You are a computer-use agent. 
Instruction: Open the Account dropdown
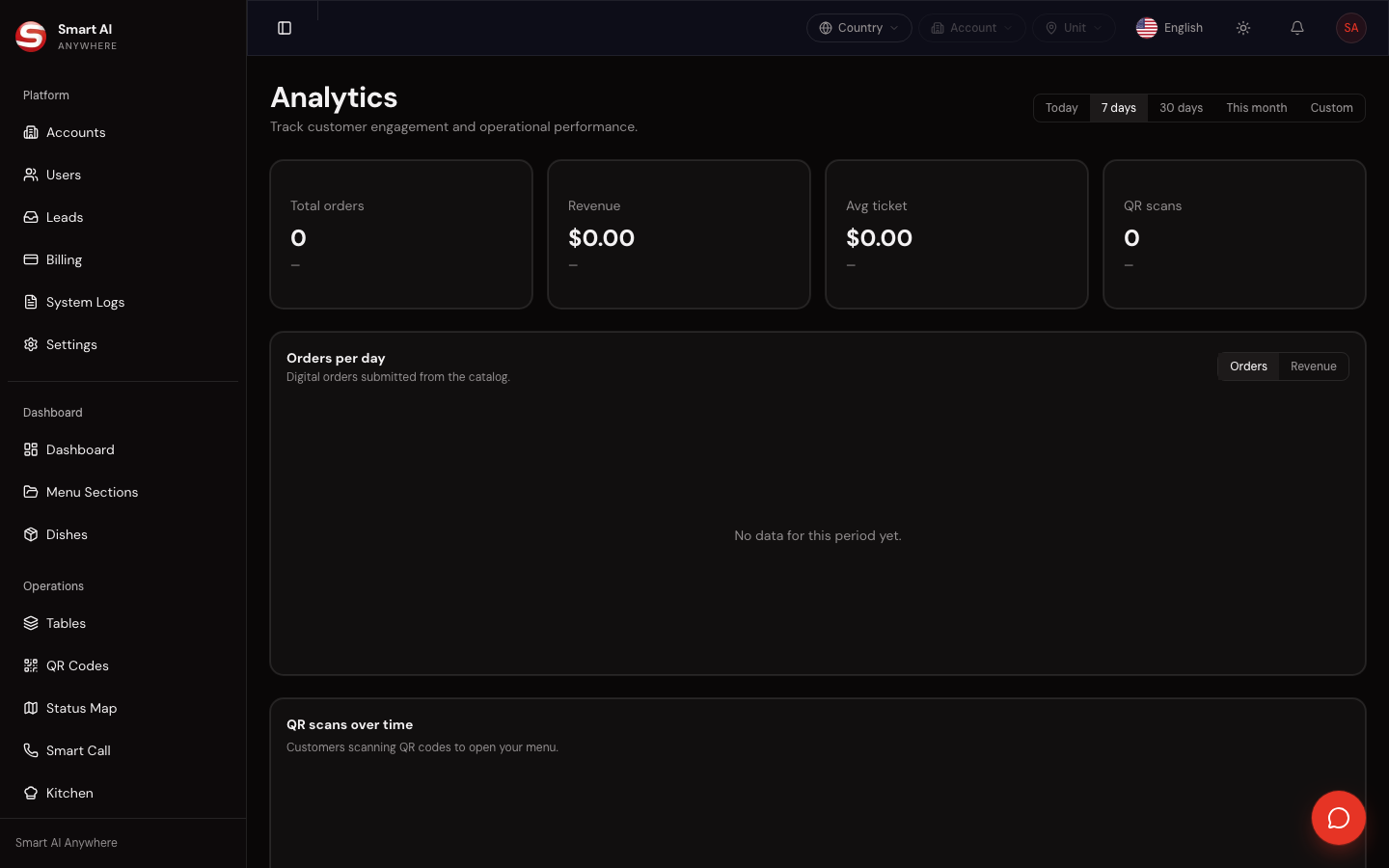click(x=972, y=28)
